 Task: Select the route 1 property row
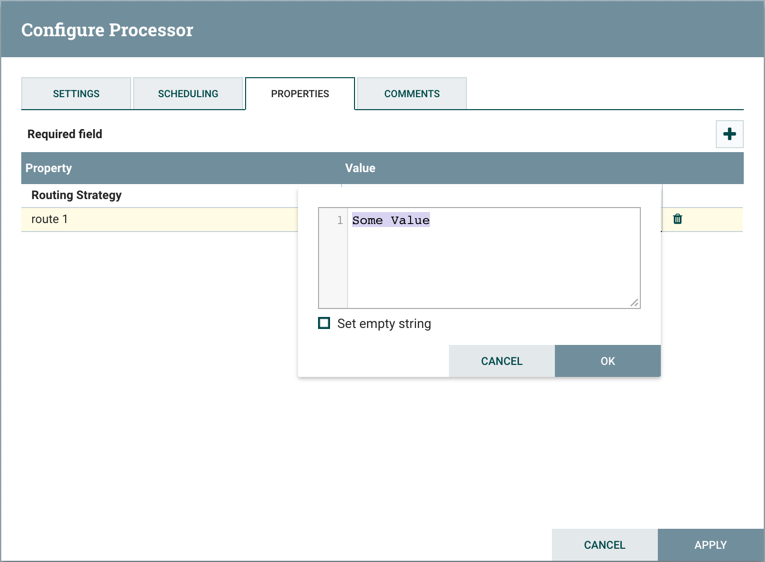pos(150,219)
